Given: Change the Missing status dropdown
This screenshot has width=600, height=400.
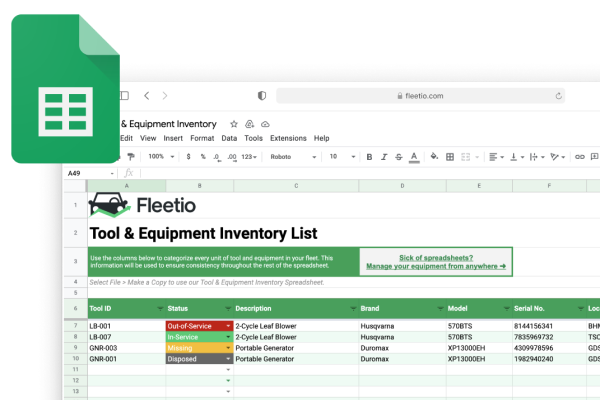Looking at the screenshot, I should [228, 348].
